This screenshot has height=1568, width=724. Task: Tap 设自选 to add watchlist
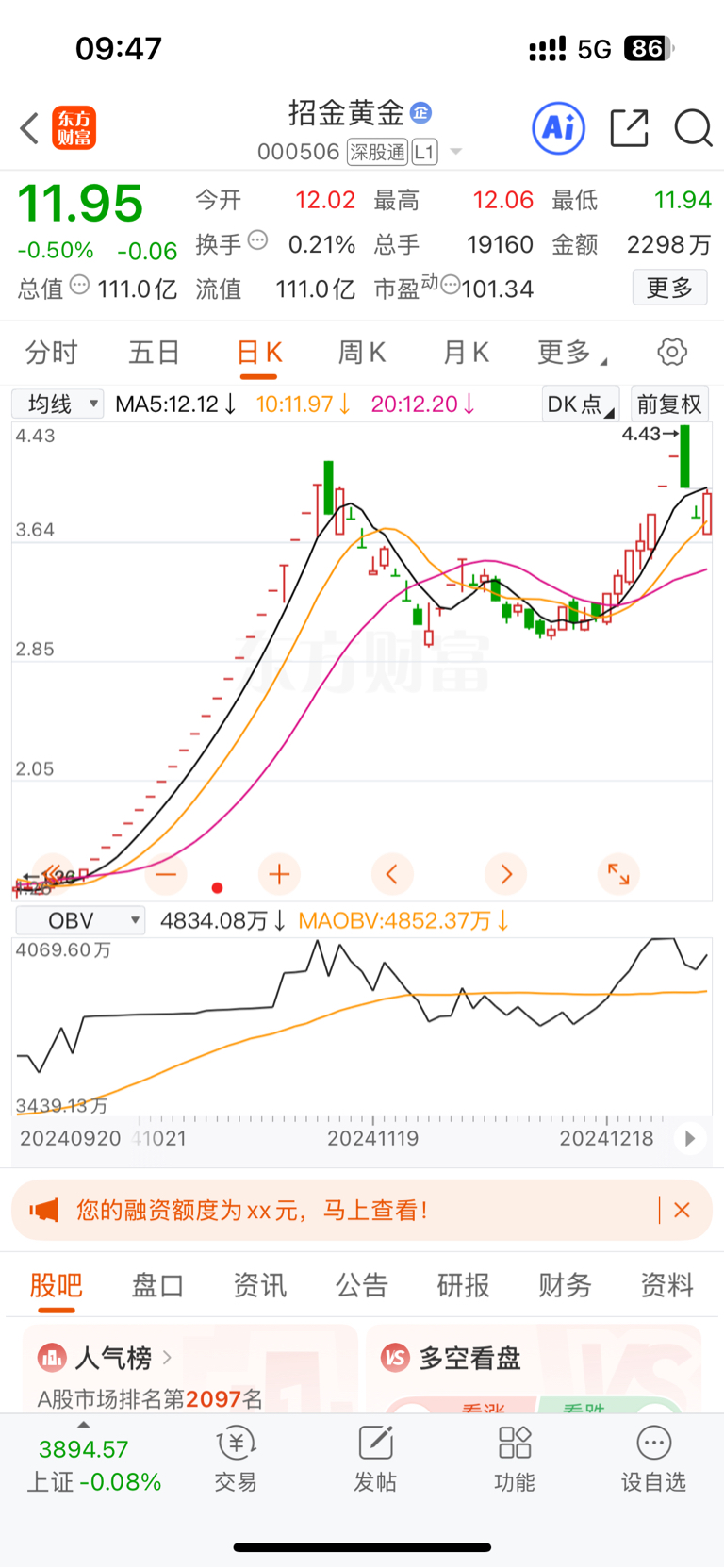pos(653,1460)
